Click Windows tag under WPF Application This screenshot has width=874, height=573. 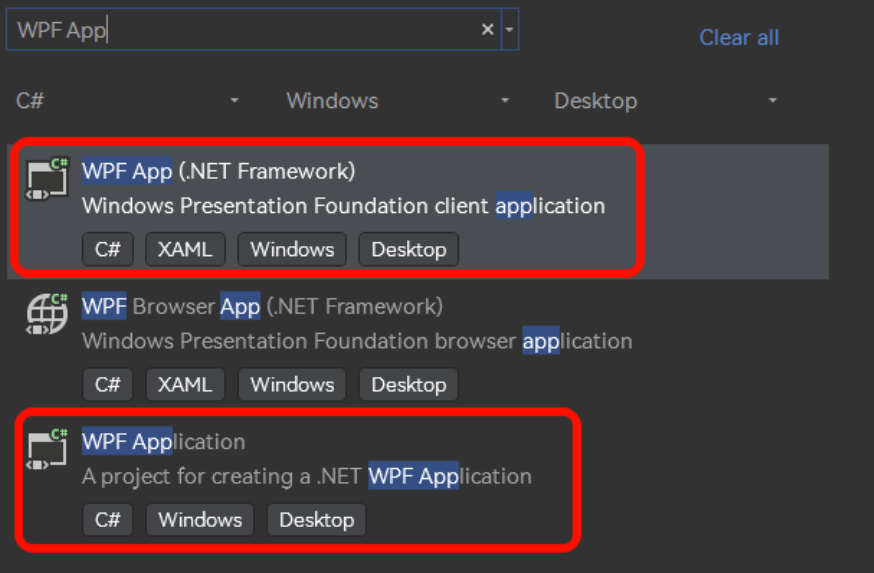pos(200,519)
